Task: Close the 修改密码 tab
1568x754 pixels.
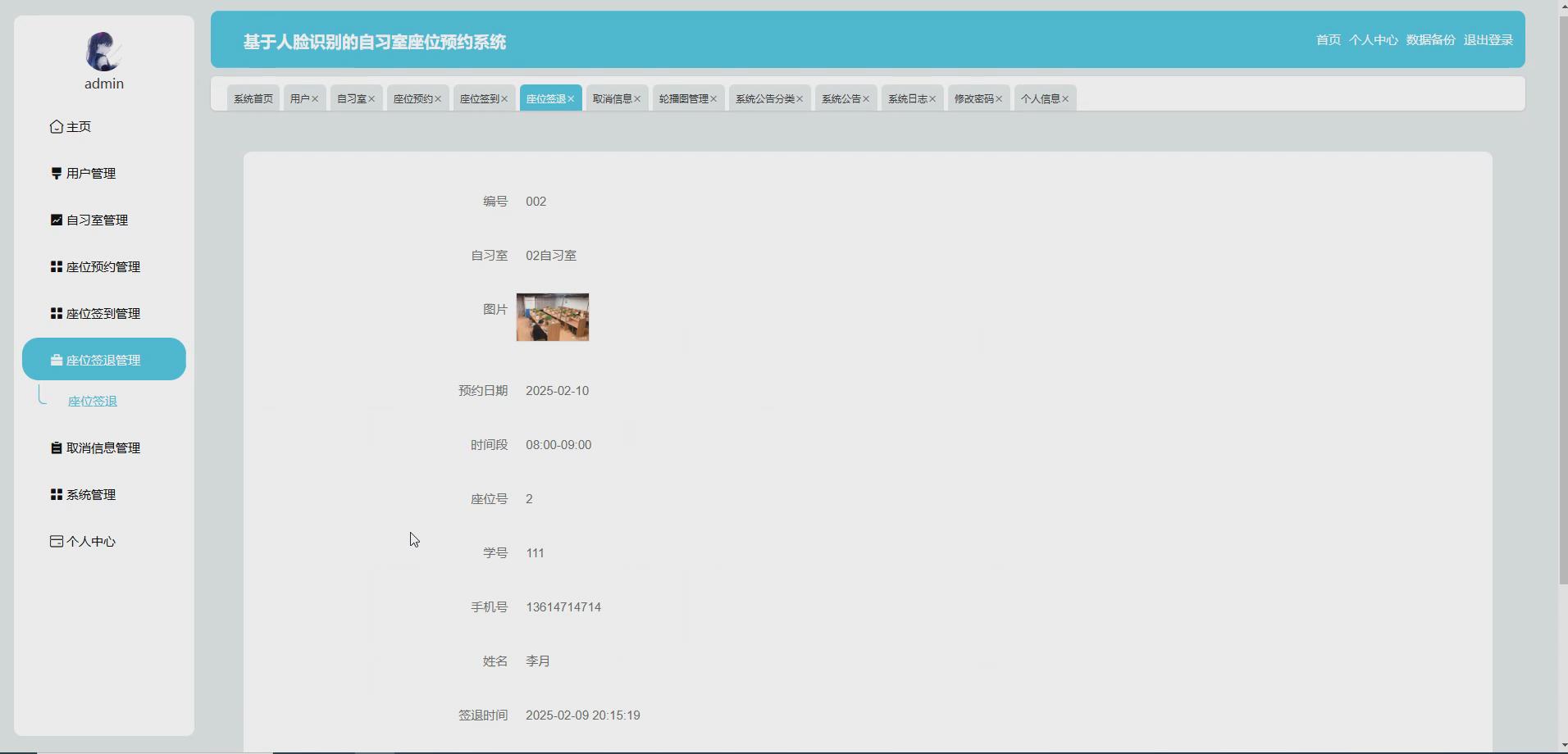Action: point(1000,98)
